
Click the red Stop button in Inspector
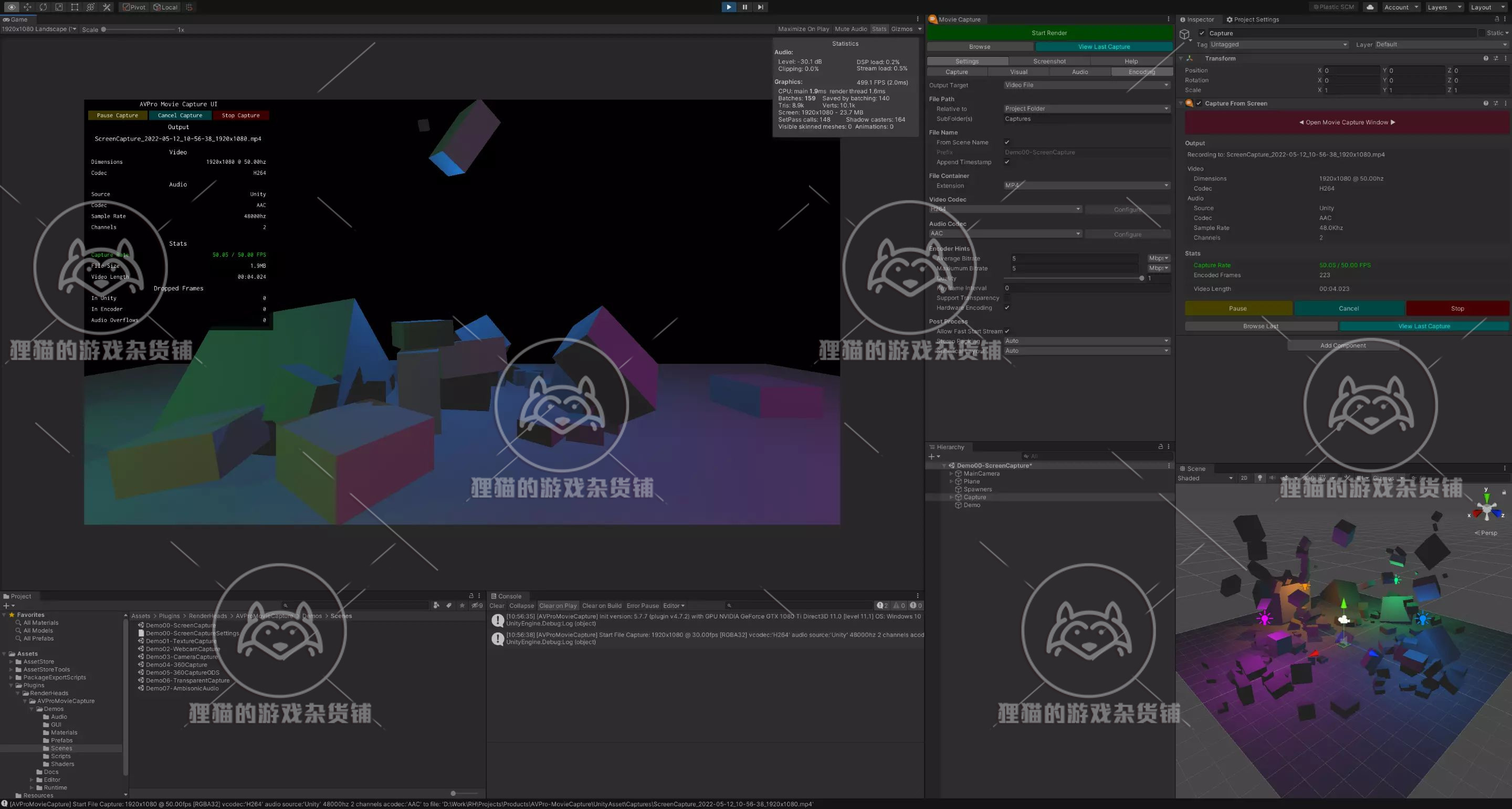1457,308
